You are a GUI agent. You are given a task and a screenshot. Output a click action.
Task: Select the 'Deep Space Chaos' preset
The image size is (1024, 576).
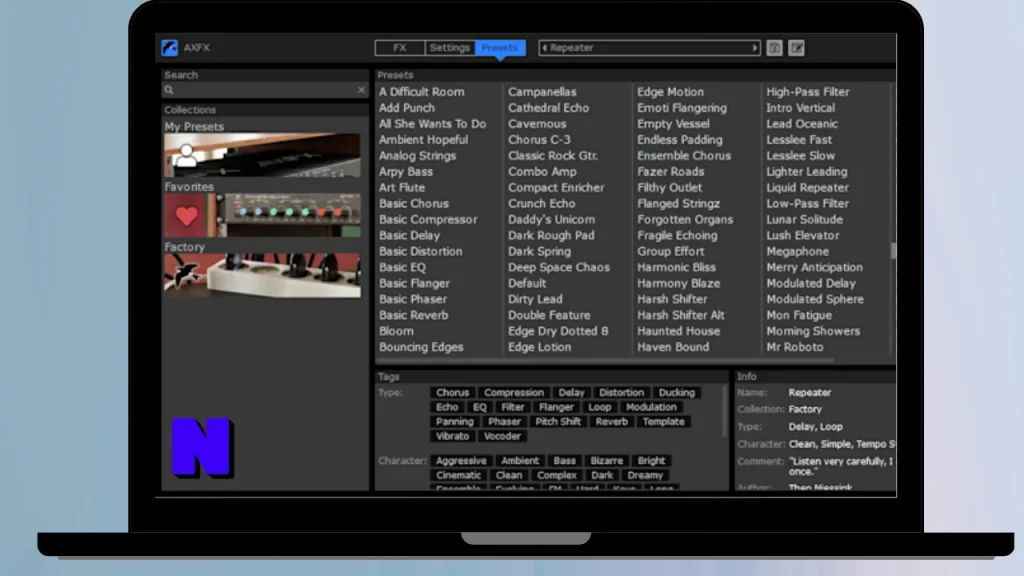pyautogui.click(x=559, y=267)
